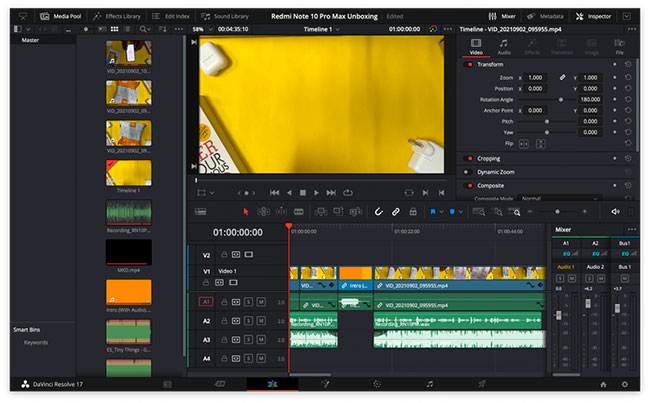Select the Timeline 1 thumbnail
Image resolution: width=650 pixels, height=403 pixels.
pyautogui.click(x=129, y=173)
